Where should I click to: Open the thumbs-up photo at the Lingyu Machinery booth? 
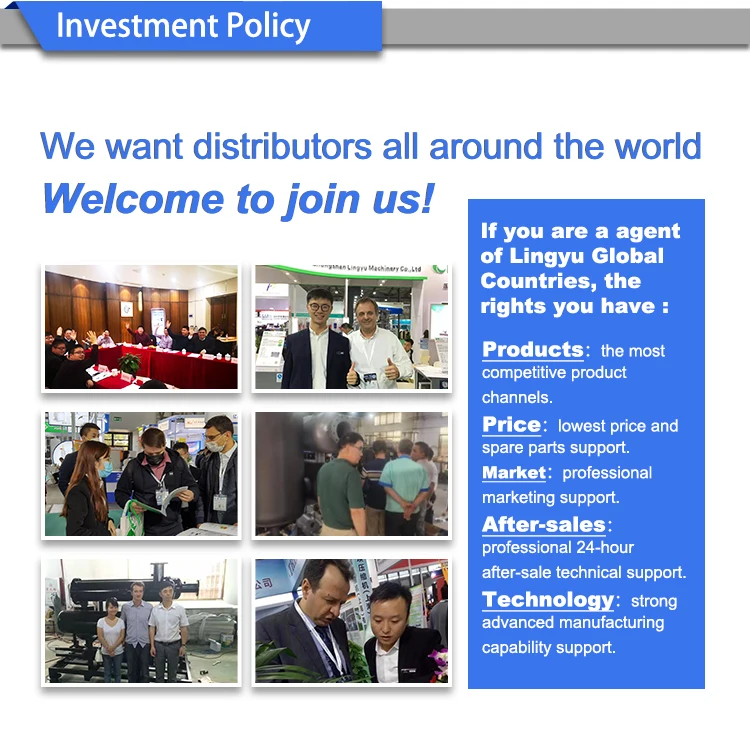pos(352,327)
